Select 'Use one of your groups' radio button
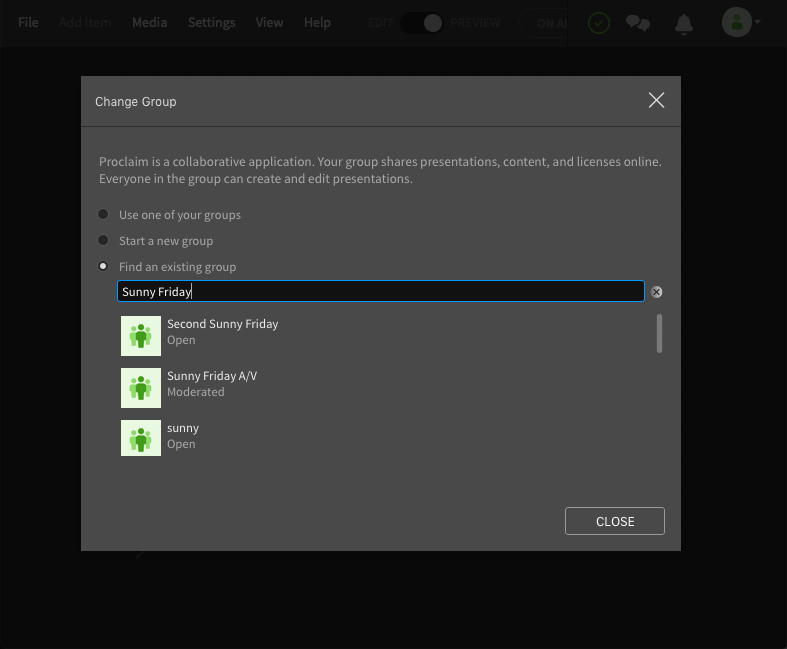 pyautogui.click(x=103, y=214)
